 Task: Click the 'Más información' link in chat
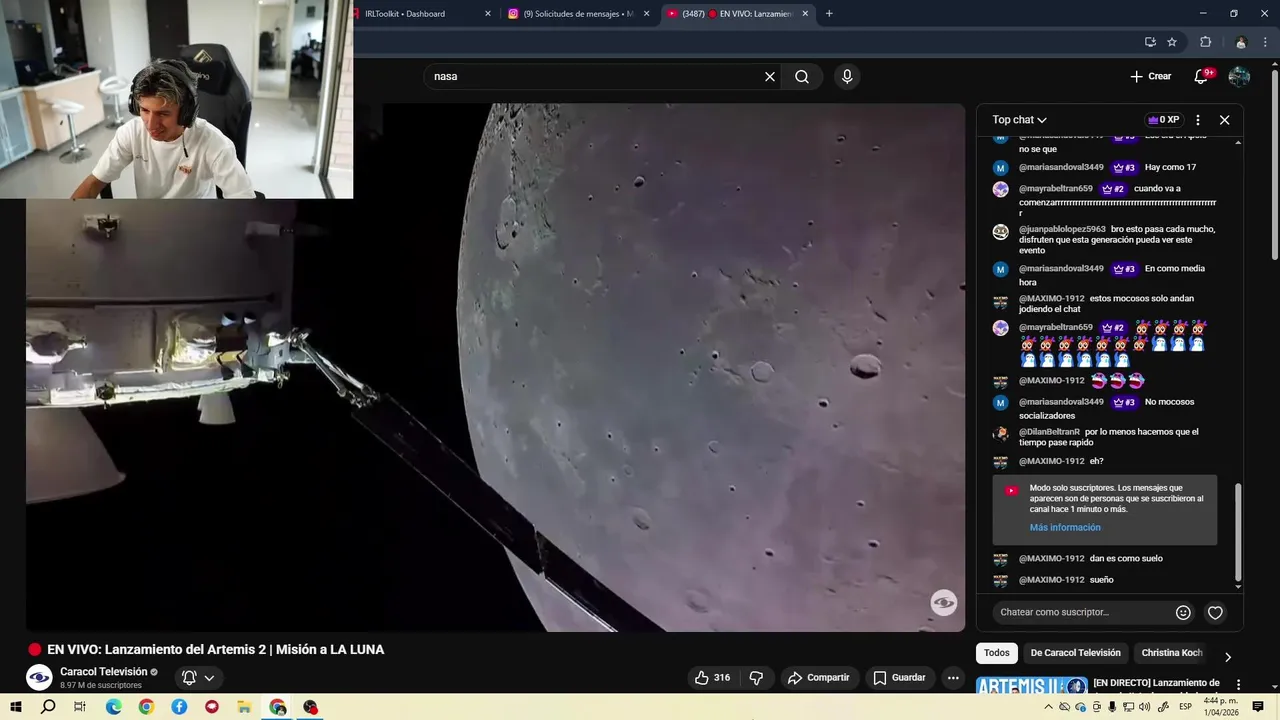pos(1065,527)
